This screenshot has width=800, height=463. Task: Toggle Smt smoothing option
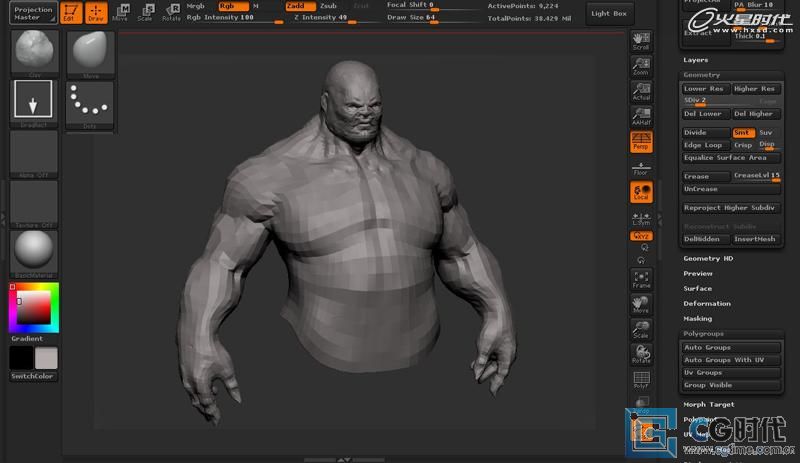[743, 133]
